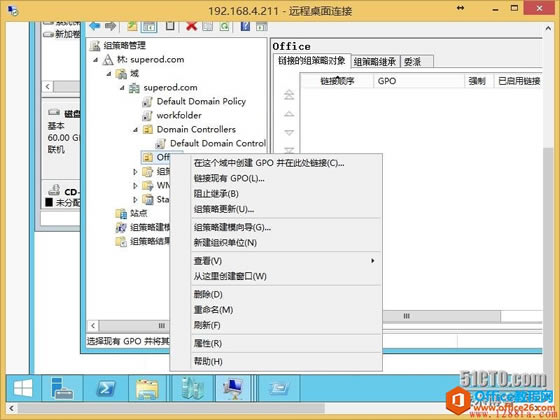Open File Explorer from the taskbar
The width and height of the screenshot is (560, 420).
tap(148, 388)
